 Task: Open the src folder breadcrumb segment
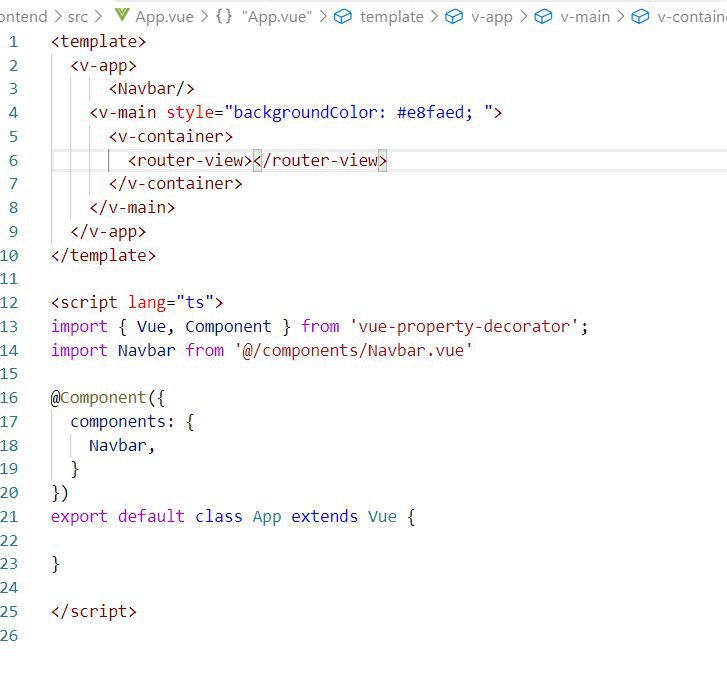77,17
